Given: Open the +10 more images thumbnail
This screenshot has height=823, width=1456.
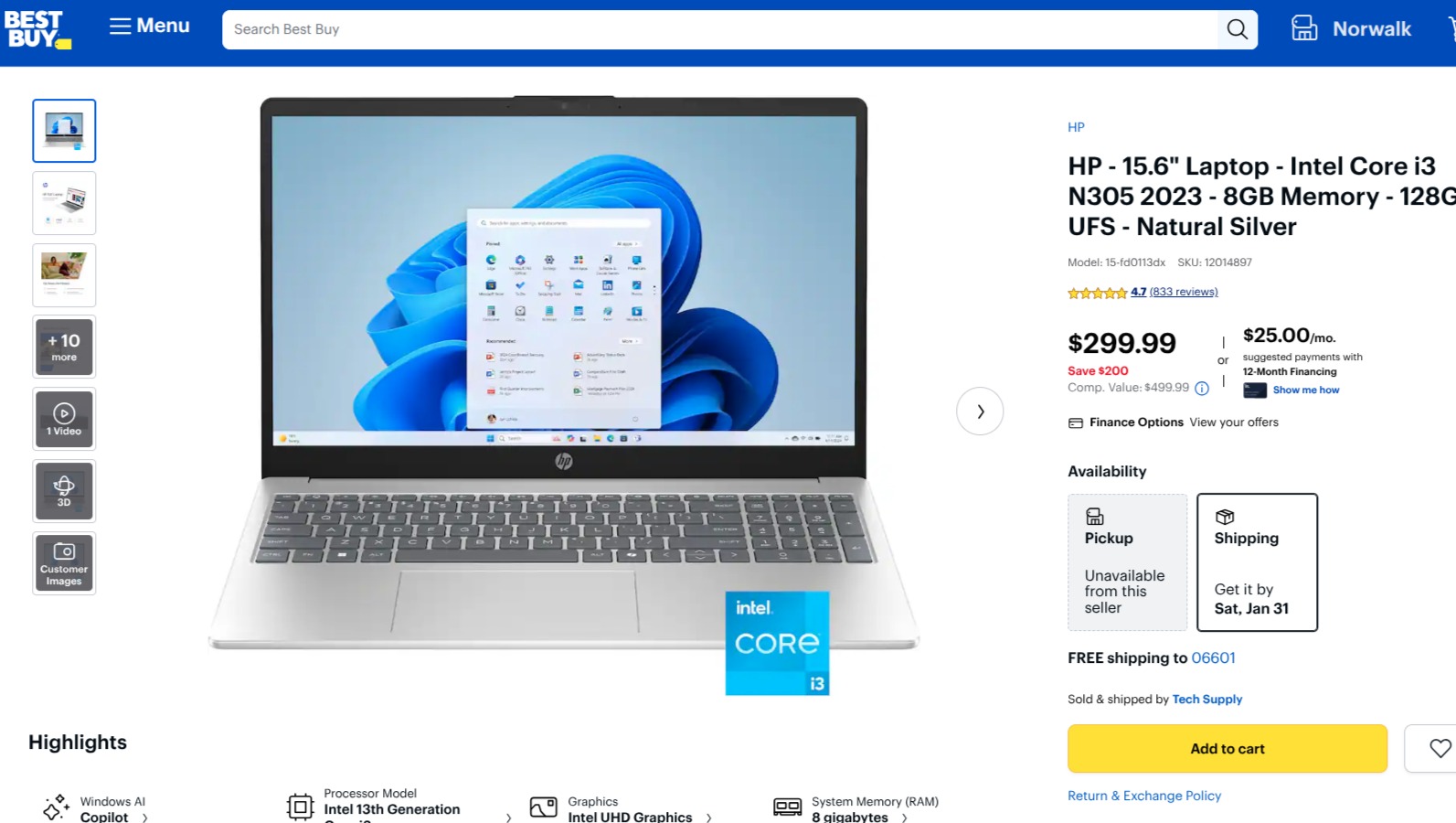Looking at the screenshot, I should [x=64, y=347].
